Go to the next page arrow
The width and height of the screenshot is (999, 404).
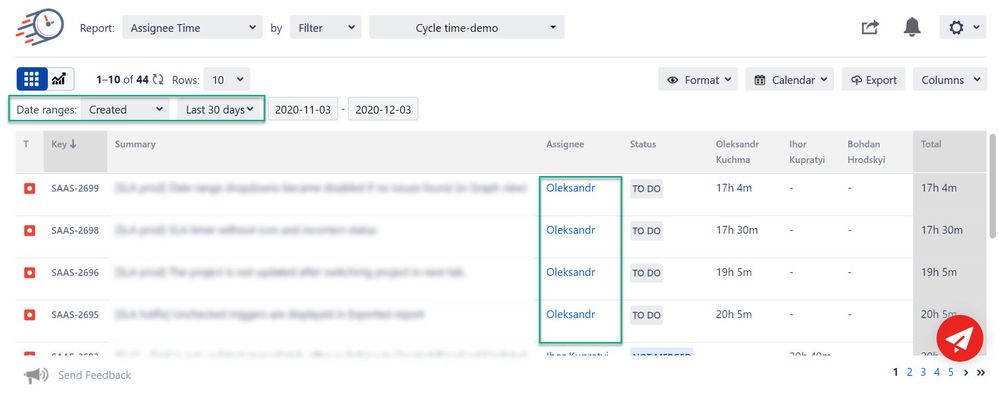tap(967, 373)
